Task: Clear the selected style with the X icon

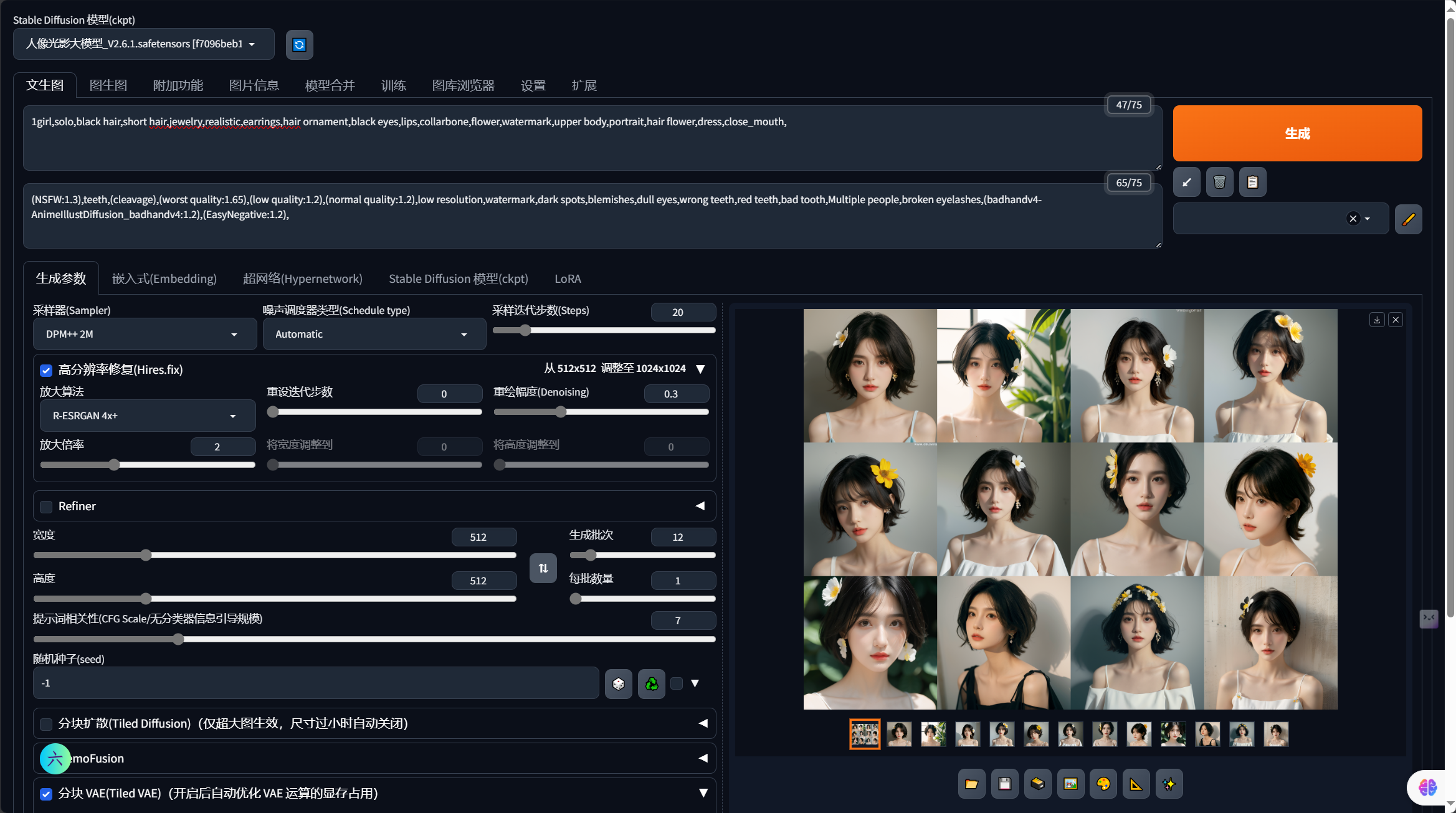Action: tap(1353, 219)
